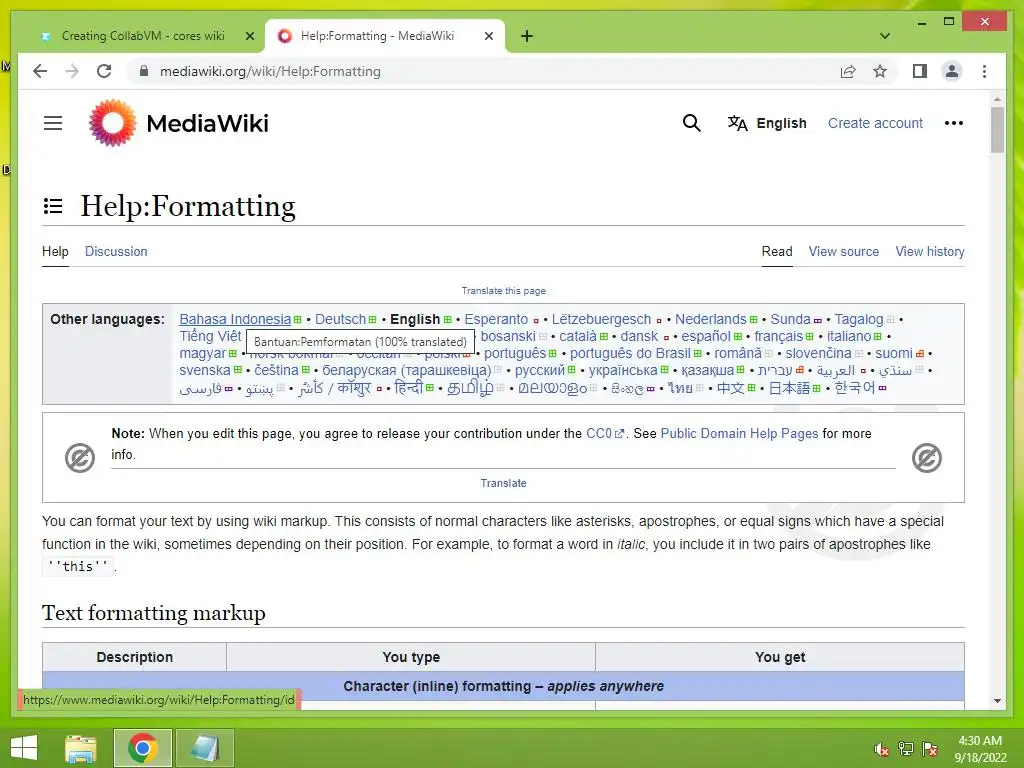Open File Explorer from the taskbar
Image resolution: width=1024 pixels, height=768 pixels.
pyautogui.click(x=80, y=748)
